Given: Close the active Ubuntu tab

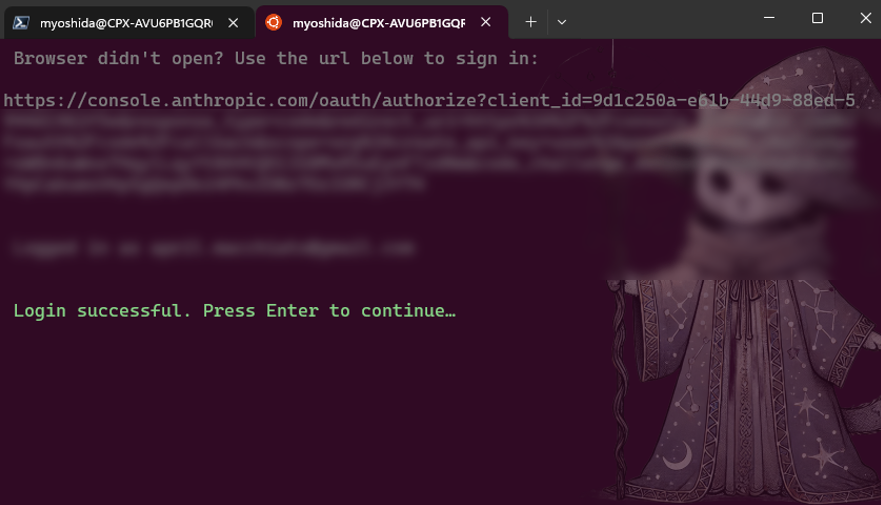Looking at the screenshot, I should pos(486,22).
